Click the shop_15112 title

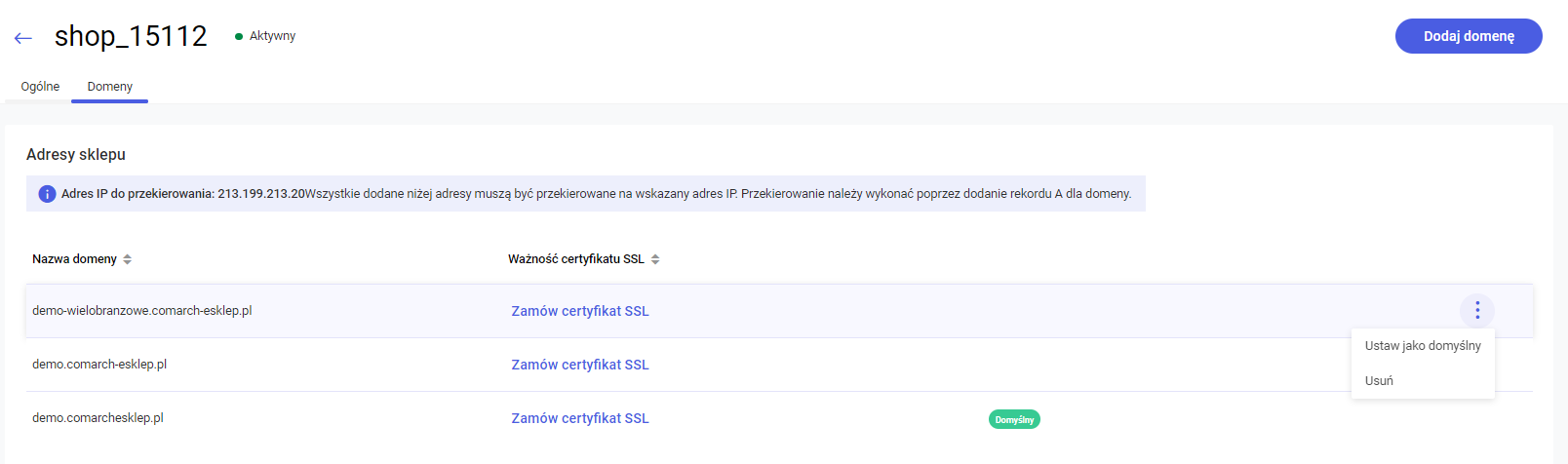tap(131, 36)
